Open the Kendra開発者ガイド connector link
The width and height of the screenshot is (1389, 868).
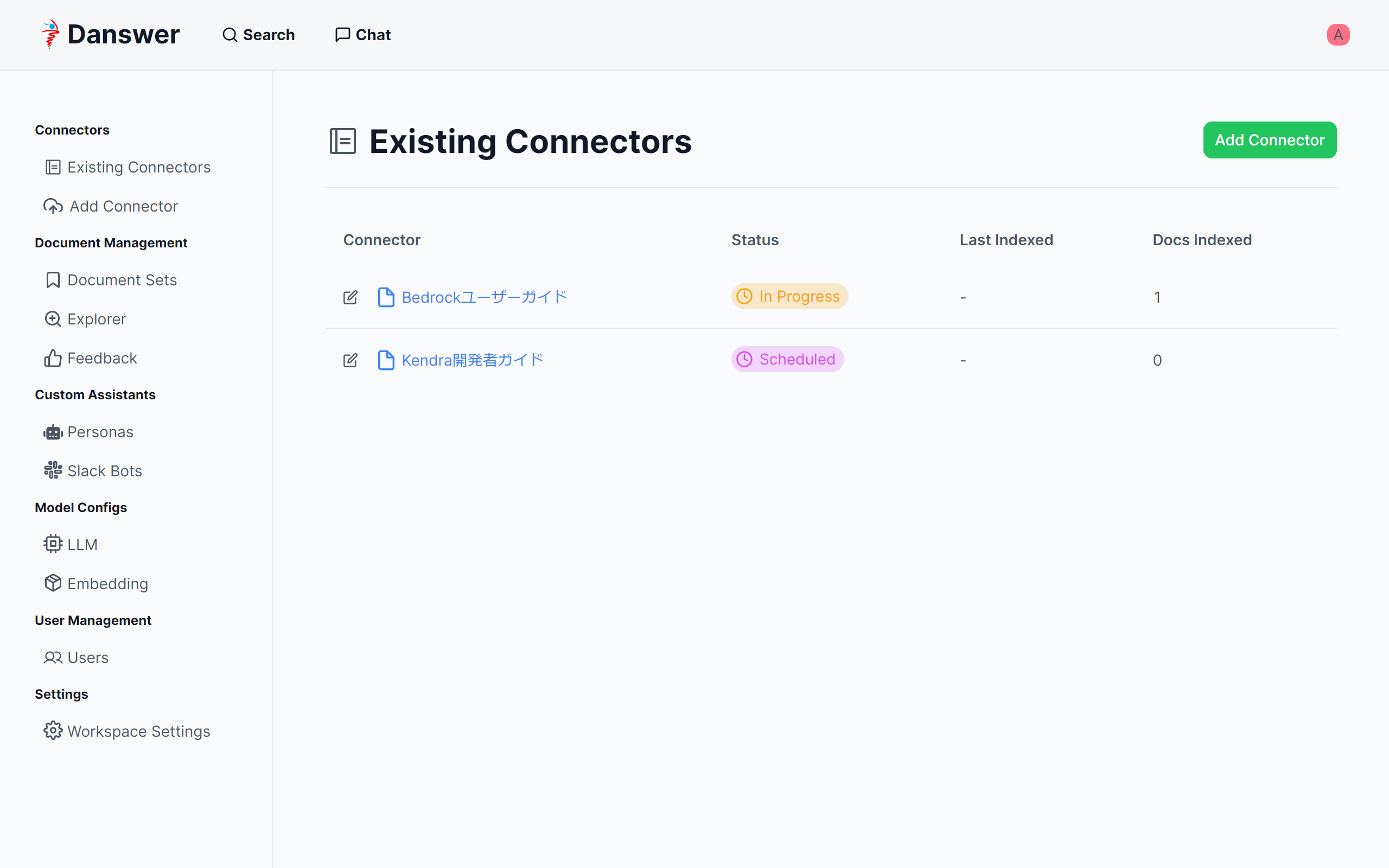[x=472, y=360]
